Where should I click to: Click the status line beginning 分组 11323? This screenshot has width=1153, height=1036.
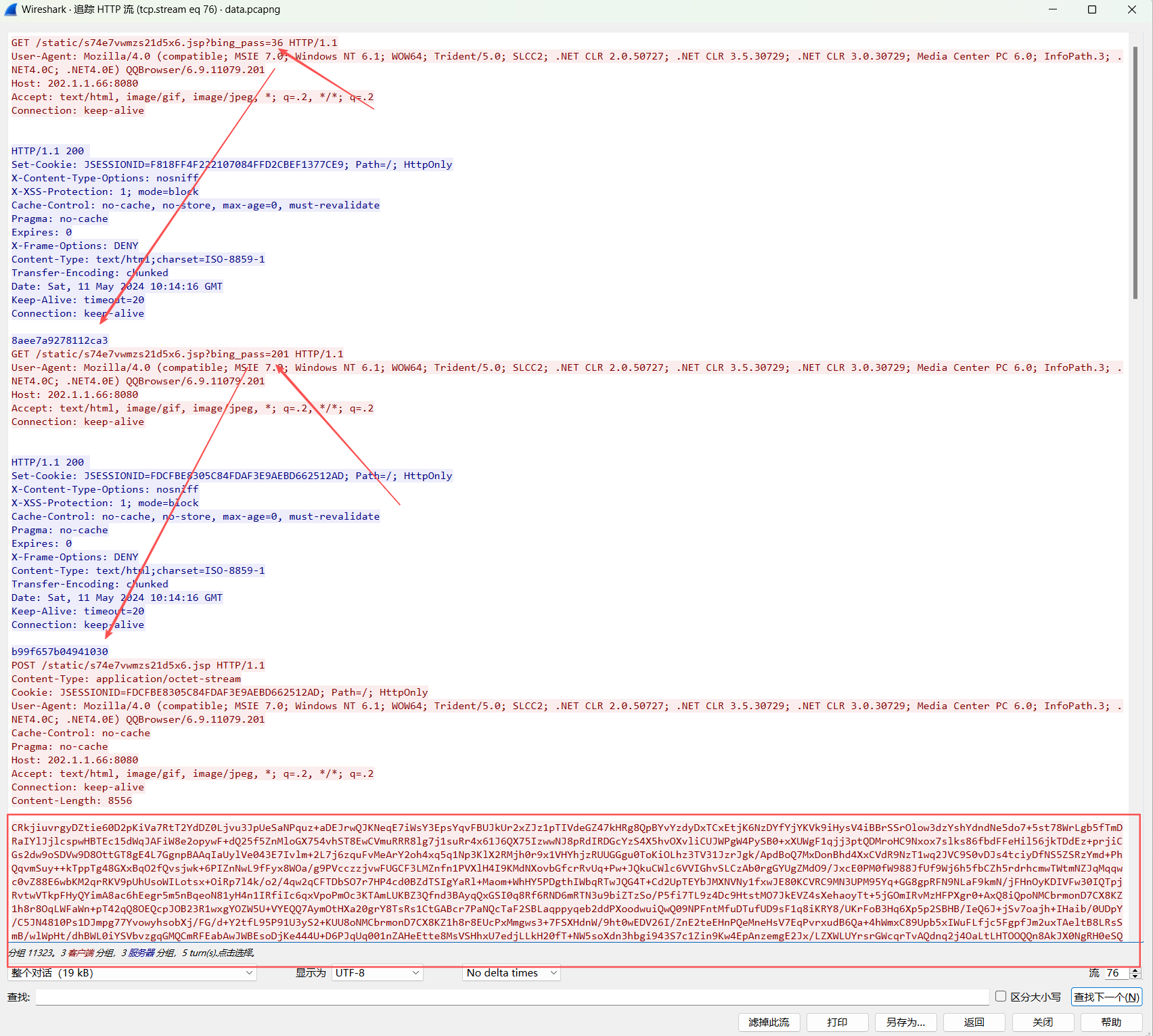pyautogui.click(x=132, y=953)
